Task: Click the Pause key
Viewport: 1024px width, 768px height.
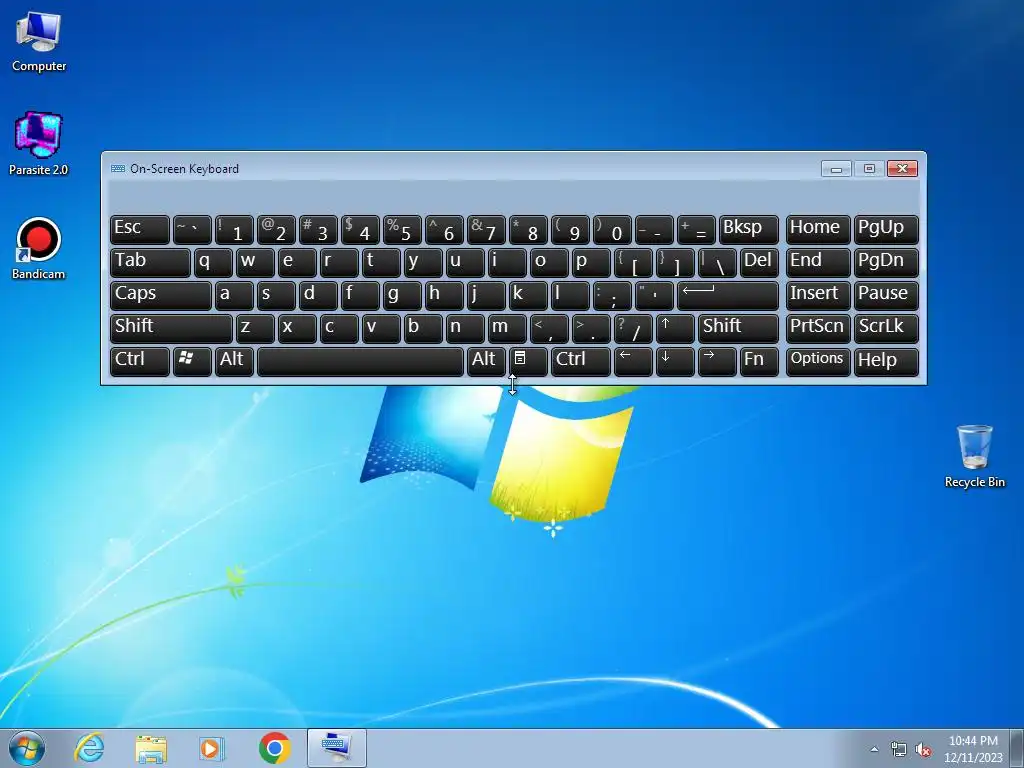Action: tap(886, 296)
